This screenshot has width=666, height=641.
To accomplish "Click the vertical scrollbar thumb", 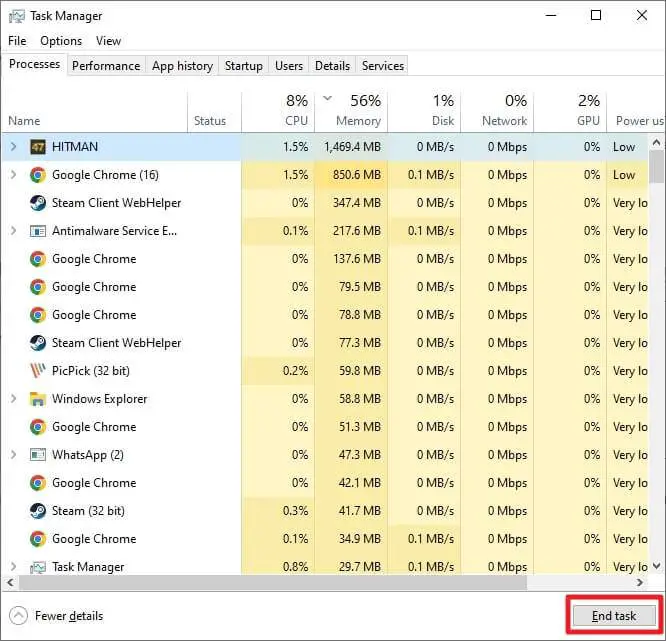I will (656, 167).
